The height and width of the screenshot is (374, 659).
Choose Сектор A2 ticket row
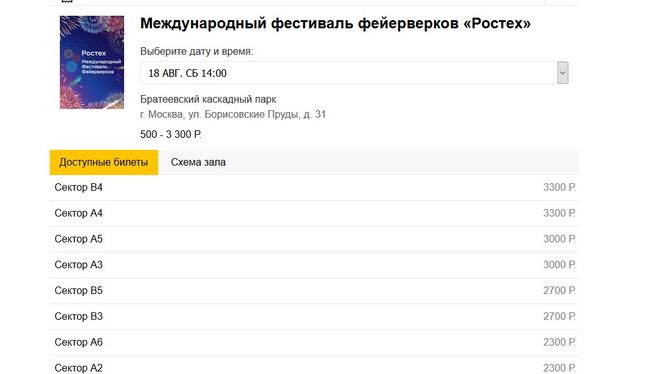(314, 367)
